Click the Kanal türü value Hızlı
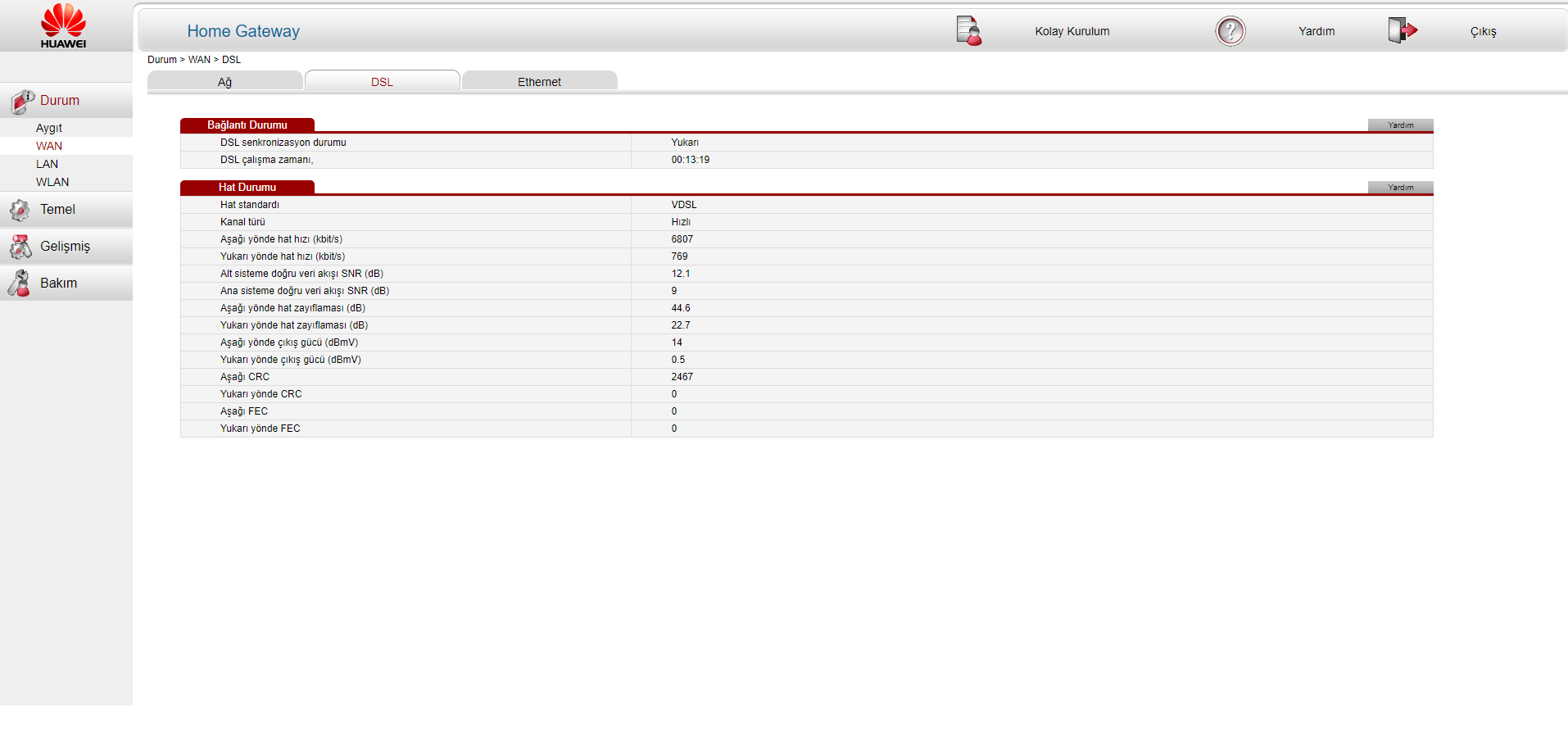The height and width of the screenshot is (735, 1568). pos(681,222)
